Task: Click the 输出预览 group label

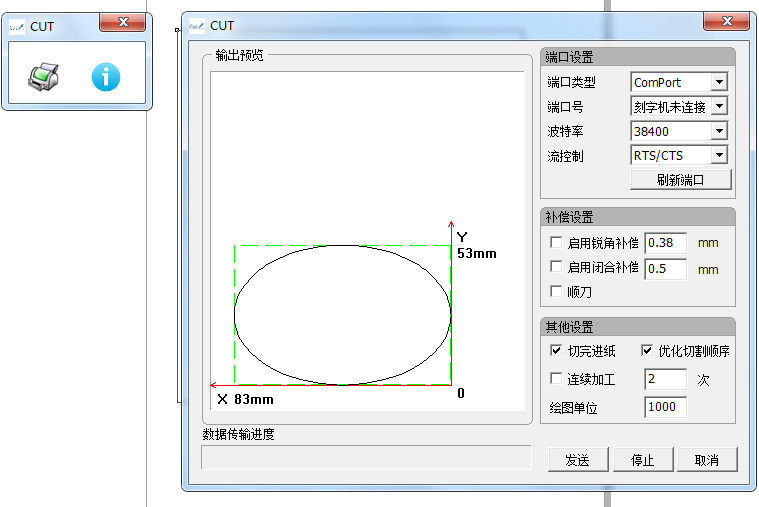Action: [x=240, y=55]
